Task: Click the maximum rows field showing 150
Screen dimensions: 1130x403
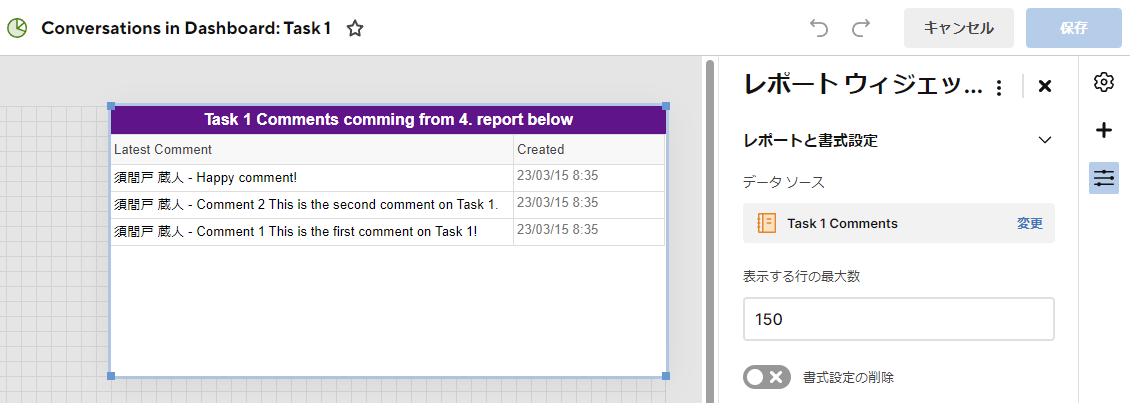Action: (x=899, y=319)
